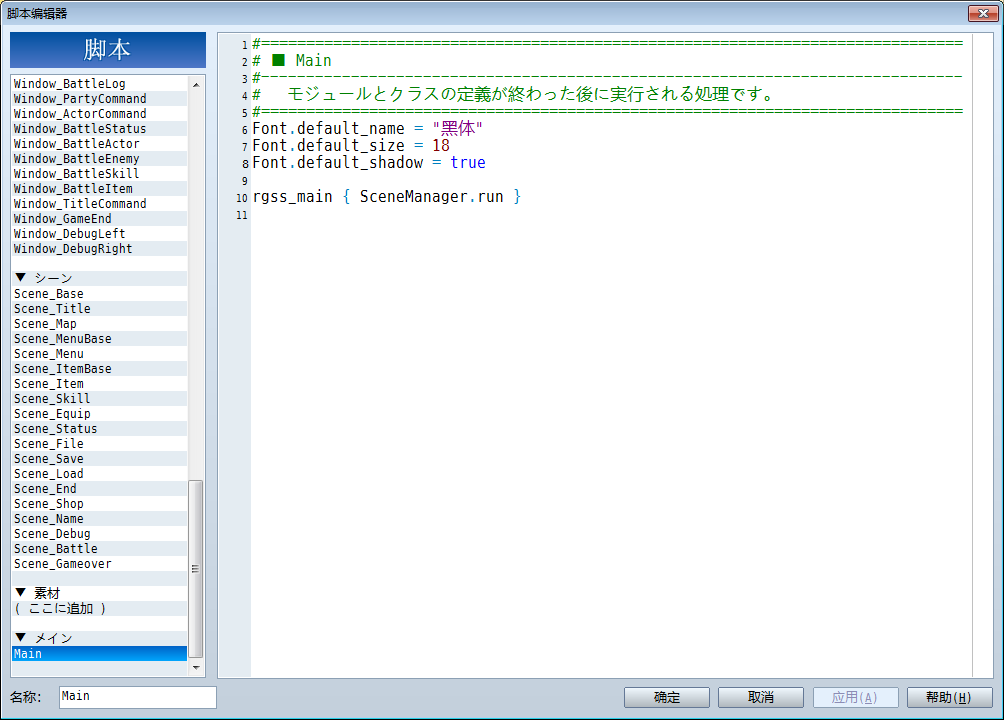Open the Scene_Save script
1004x720 pixels.
pos(99,459)
